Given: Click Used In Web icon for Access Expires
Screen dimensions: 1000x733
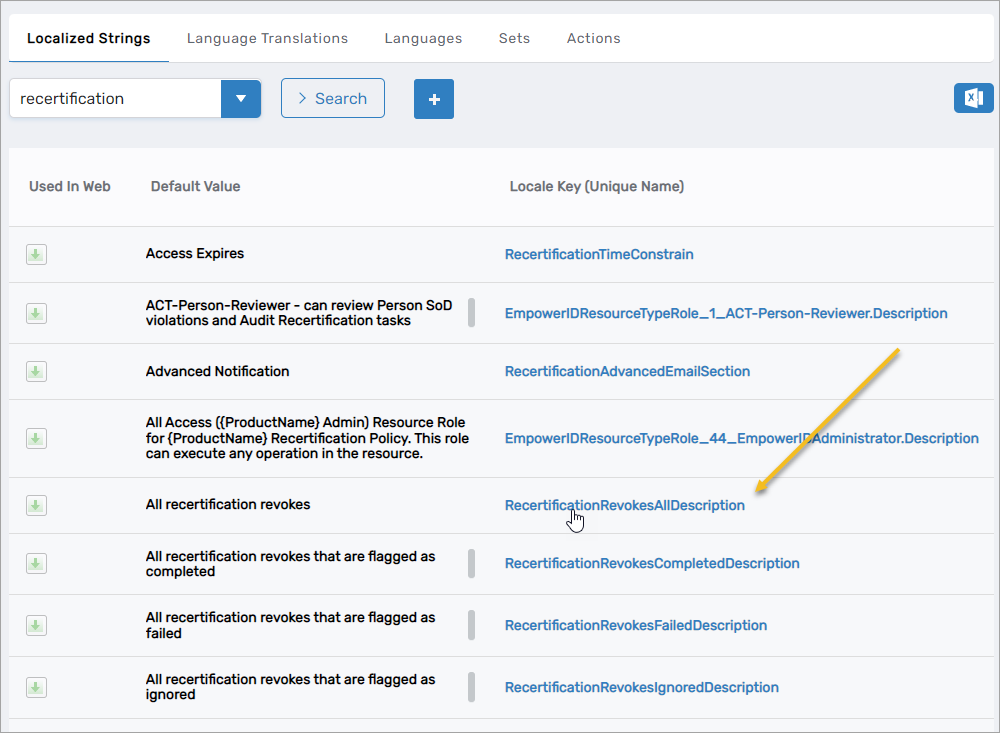Looking at the screenshot, I should point(36,255).
